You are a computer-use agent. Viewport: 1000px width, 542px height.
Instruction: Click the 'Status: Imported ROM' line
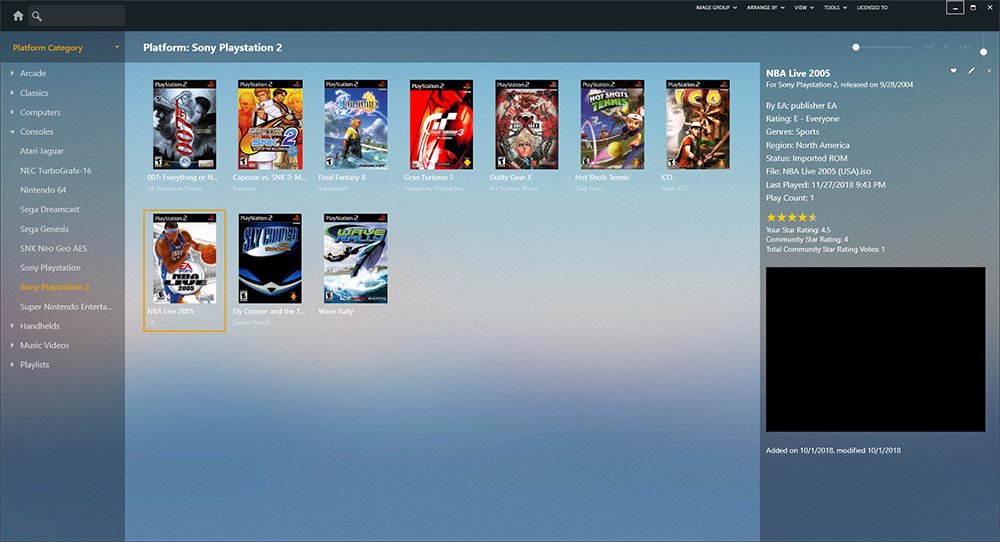pos(807,158)
